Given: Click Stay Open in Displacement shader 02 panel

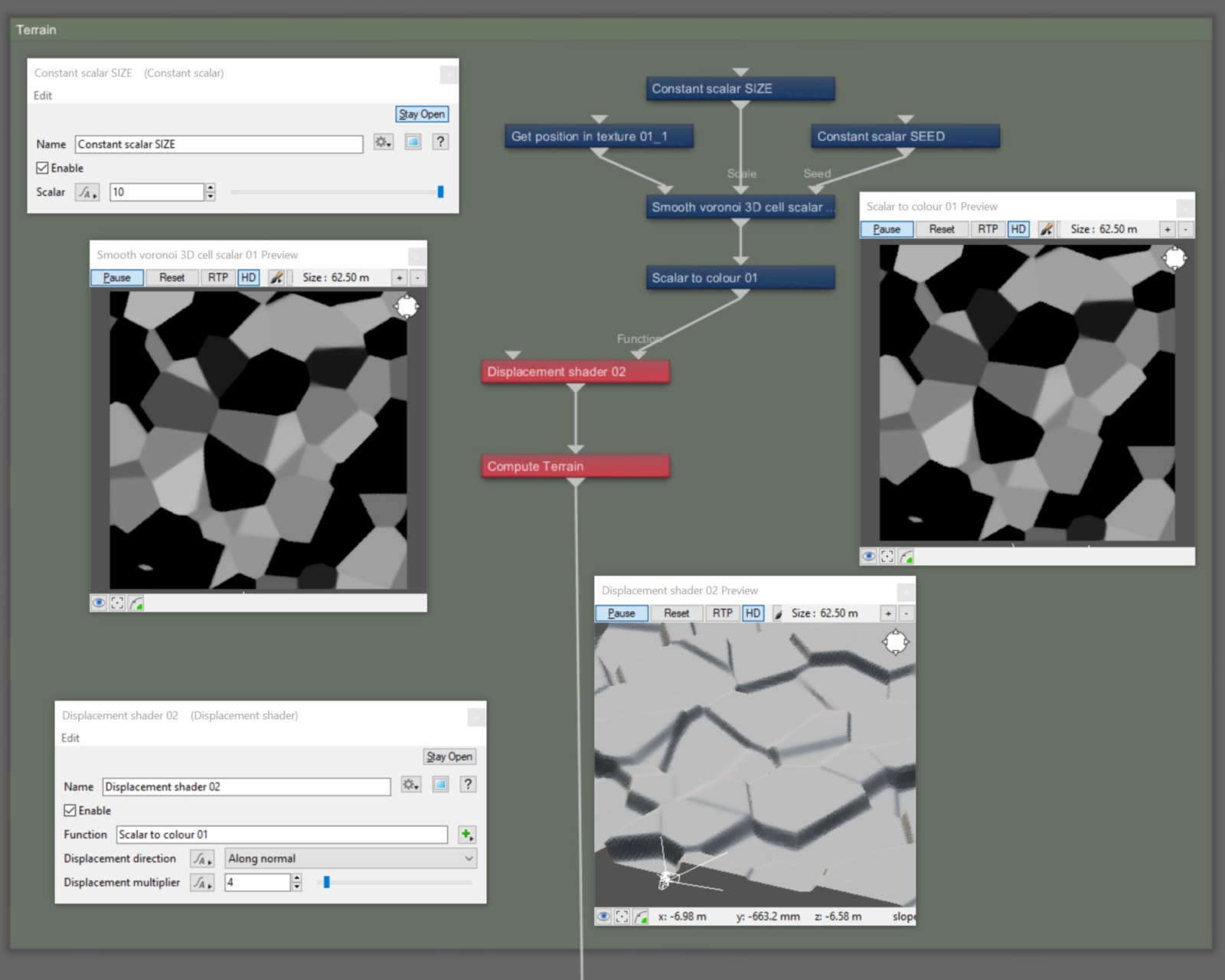Looking at the screenshot, I should [x=449, y=756].
